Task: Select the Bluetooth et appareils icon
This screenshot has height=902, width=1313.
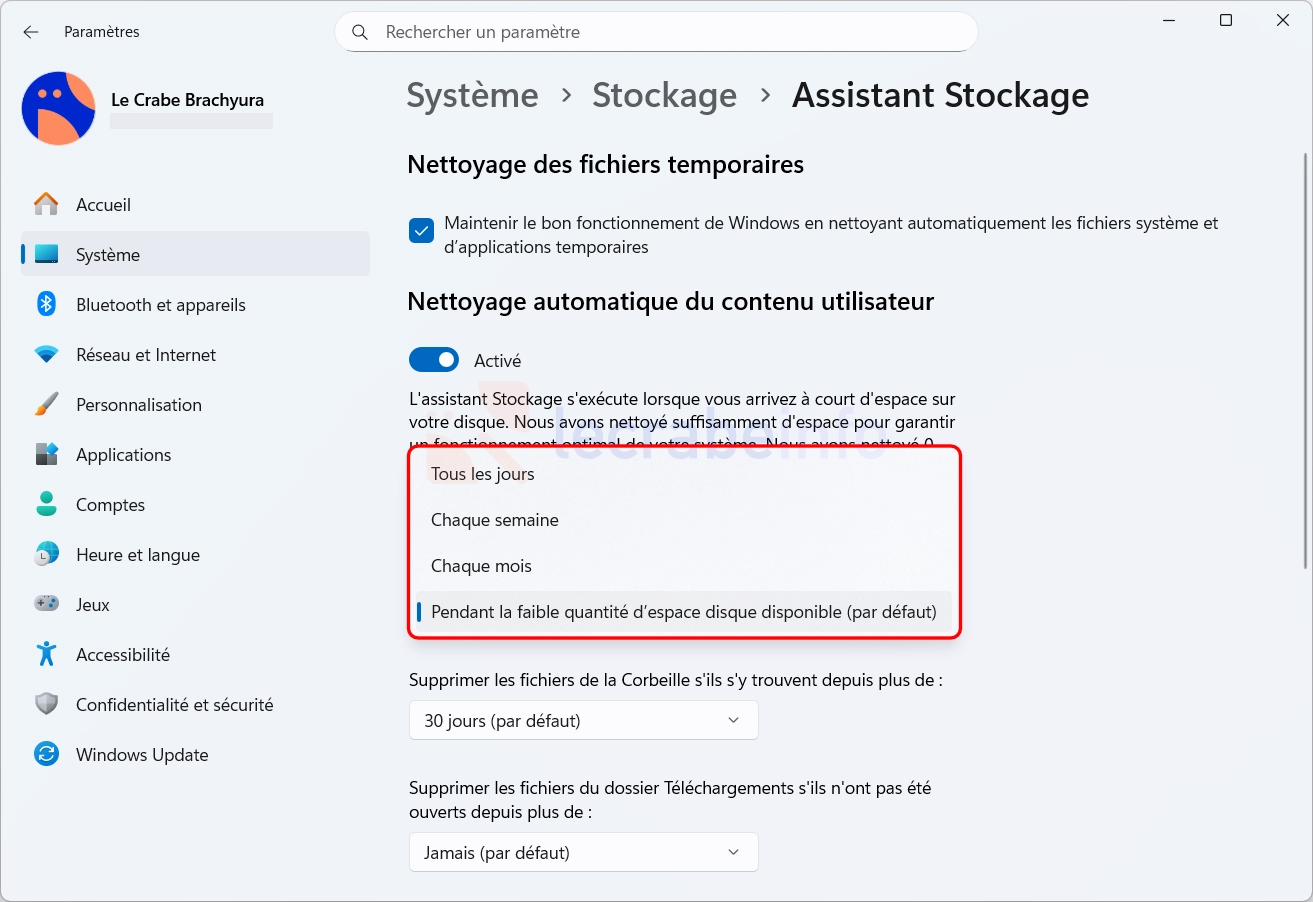Action: coord(46,305)
